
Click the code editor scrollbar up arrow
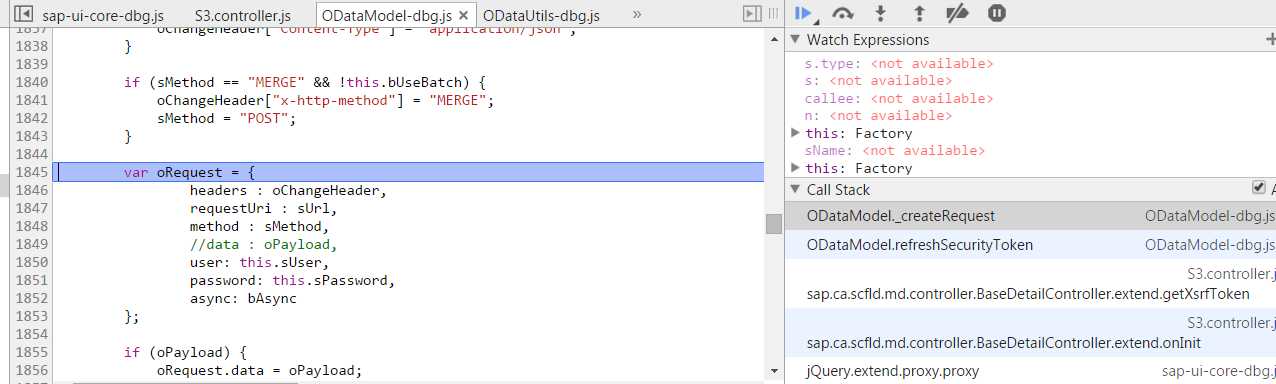point(773,38)
